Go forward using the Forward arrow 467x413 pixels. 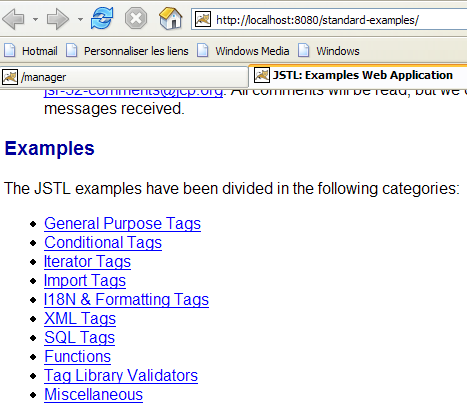point(57,19)
